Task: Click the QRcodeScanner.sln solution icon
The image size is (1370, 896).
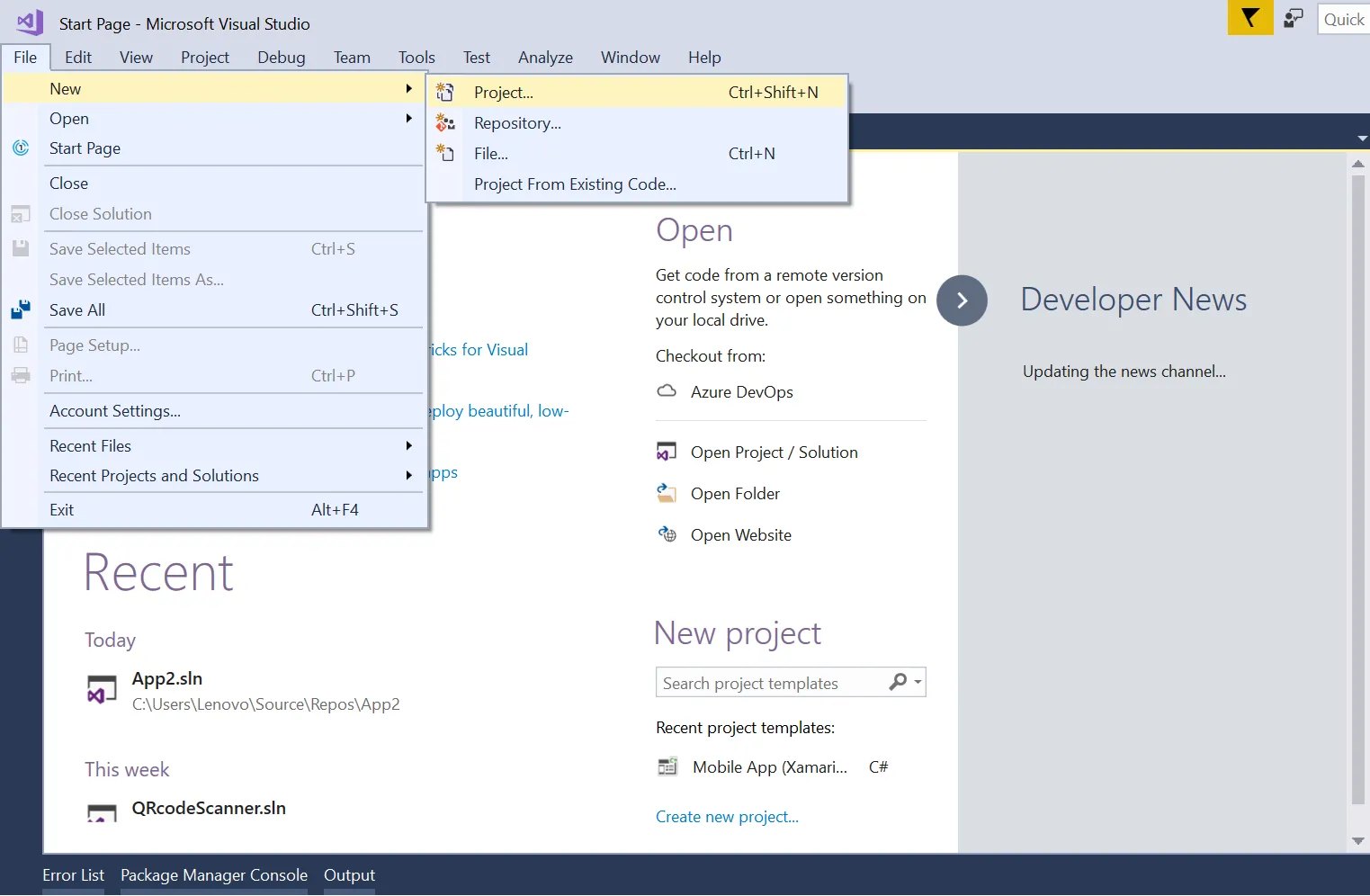Action: click(x=102, y=813)
